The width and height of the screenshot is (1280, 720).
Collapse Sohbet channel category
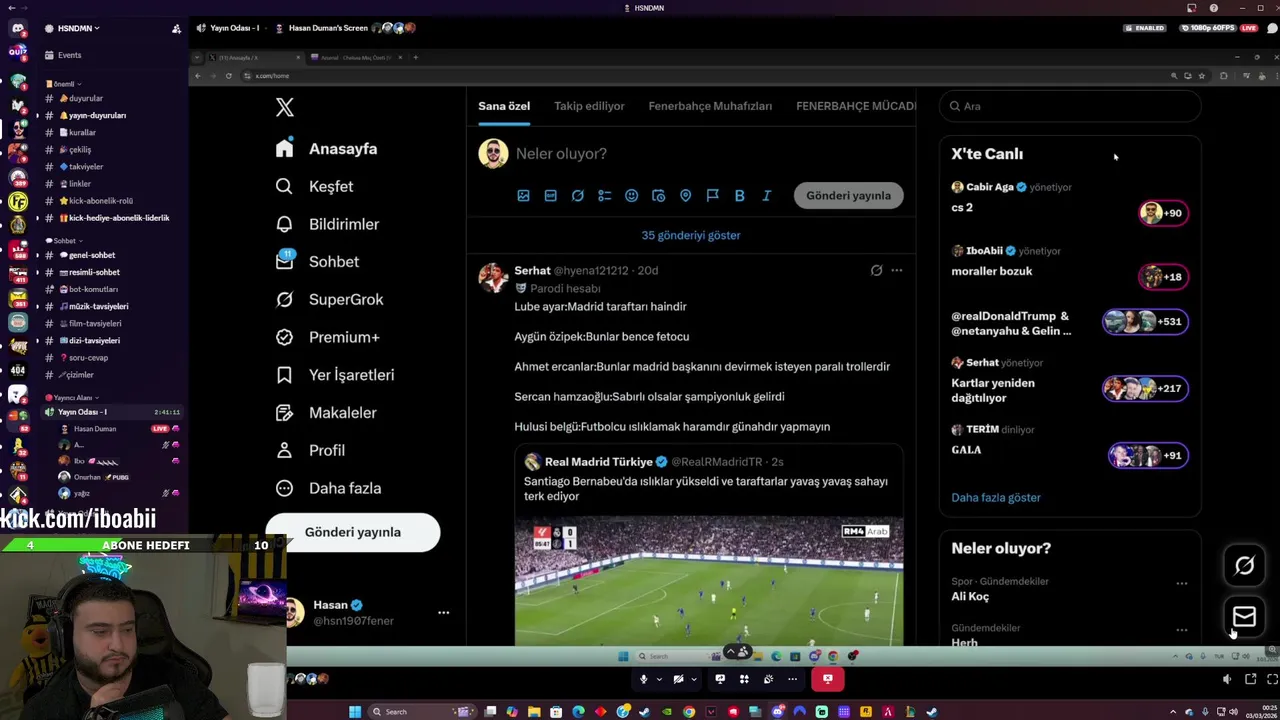(x=66, y=241)
